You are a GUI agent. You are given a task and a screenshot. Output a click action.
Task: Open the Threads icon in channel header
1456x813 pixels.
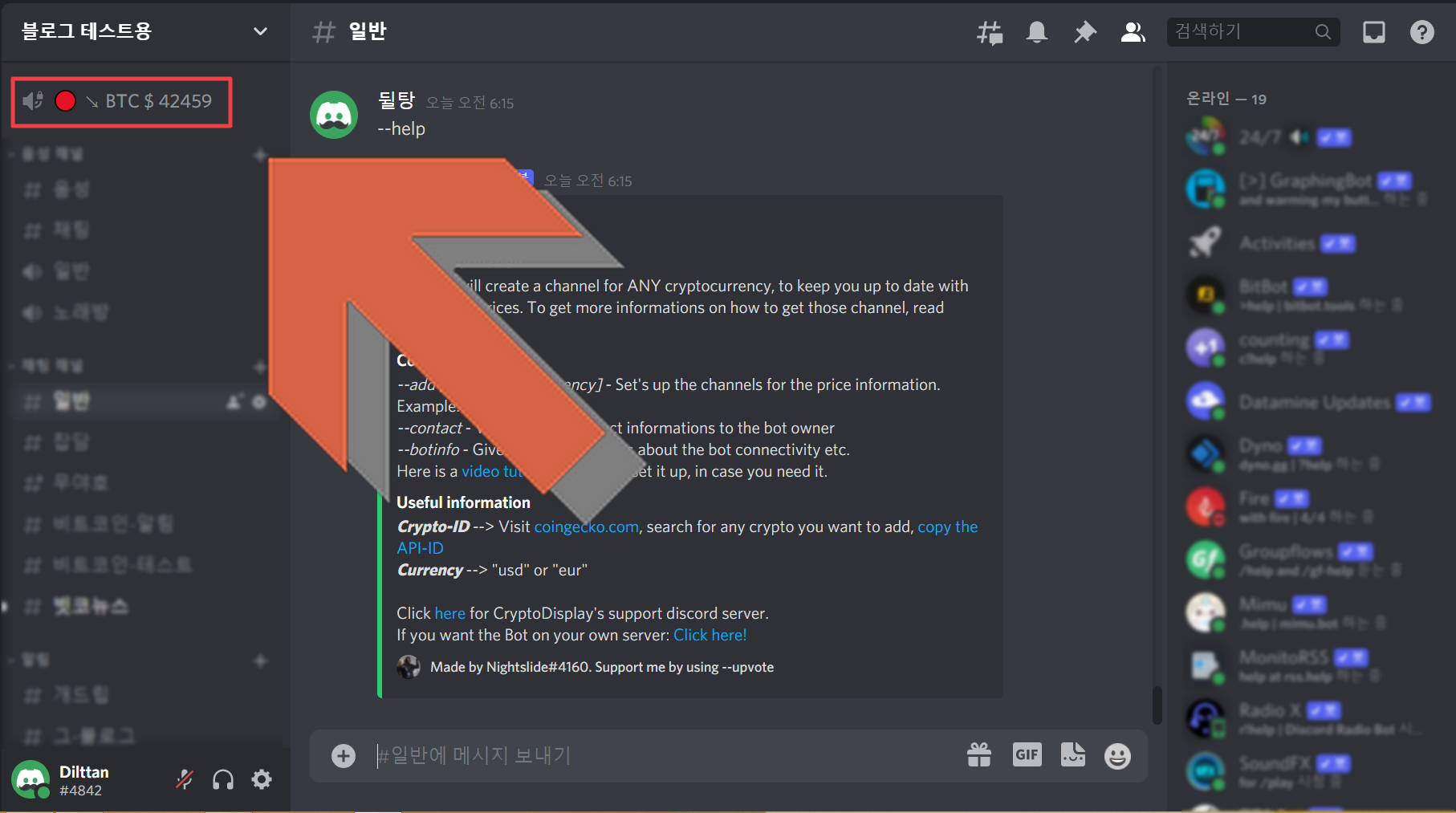tap(989, 32)
